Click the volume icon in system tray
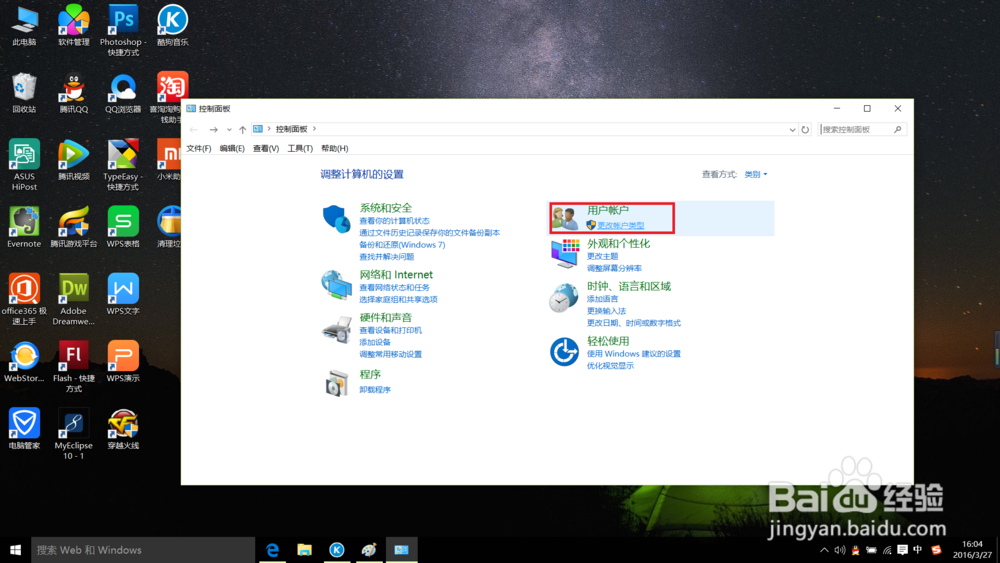Screen dimensions: 1000x563 click(x=840, y=550)
